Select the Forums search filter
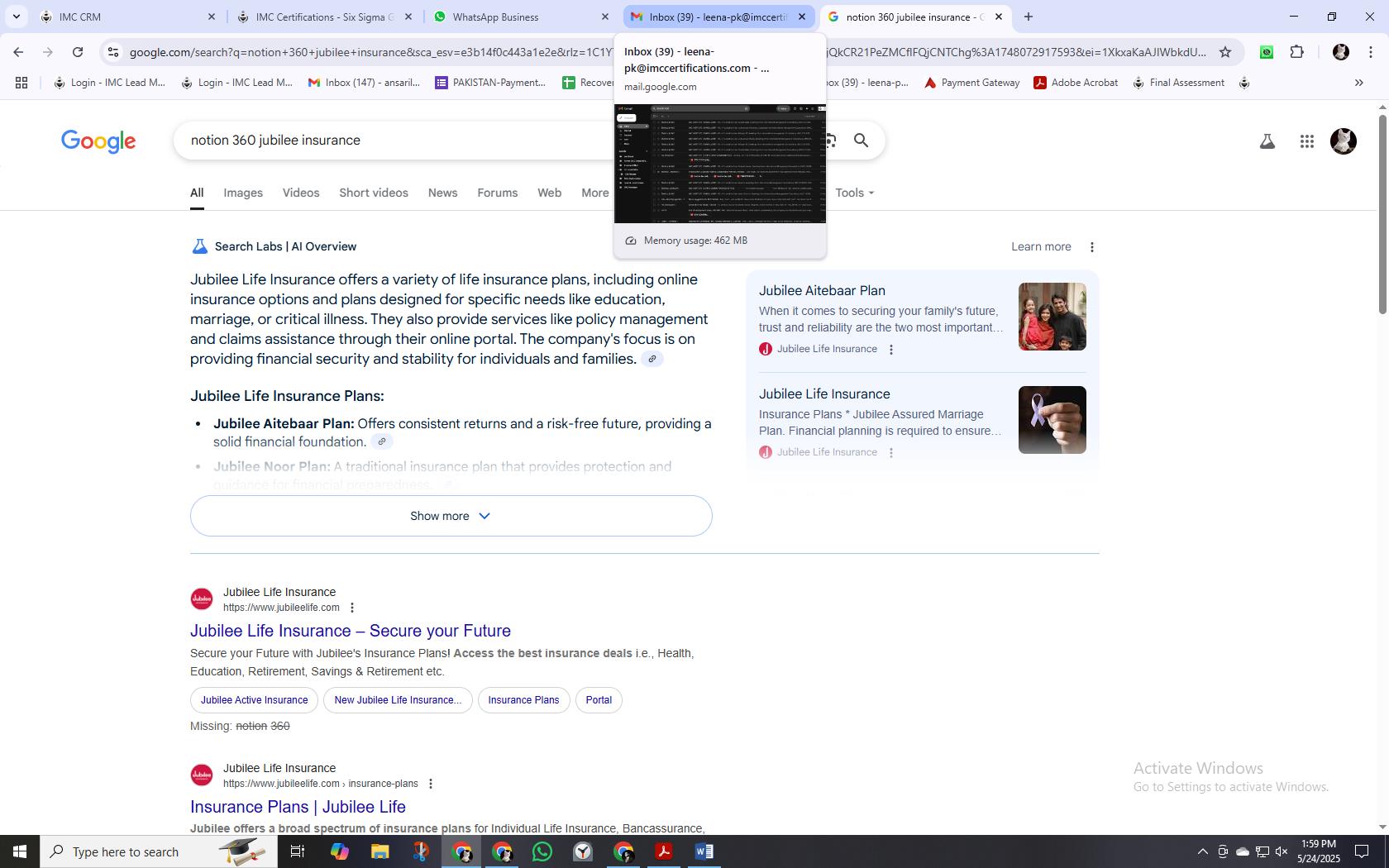This screenshot has height=868, width=1389. pyautogui.click(x=497, y=193)
